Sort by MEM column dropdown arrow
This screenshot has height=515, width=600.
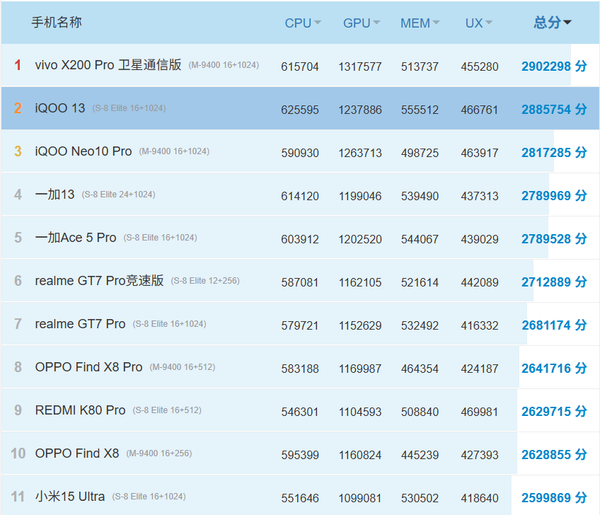click(x=439, y=23)
